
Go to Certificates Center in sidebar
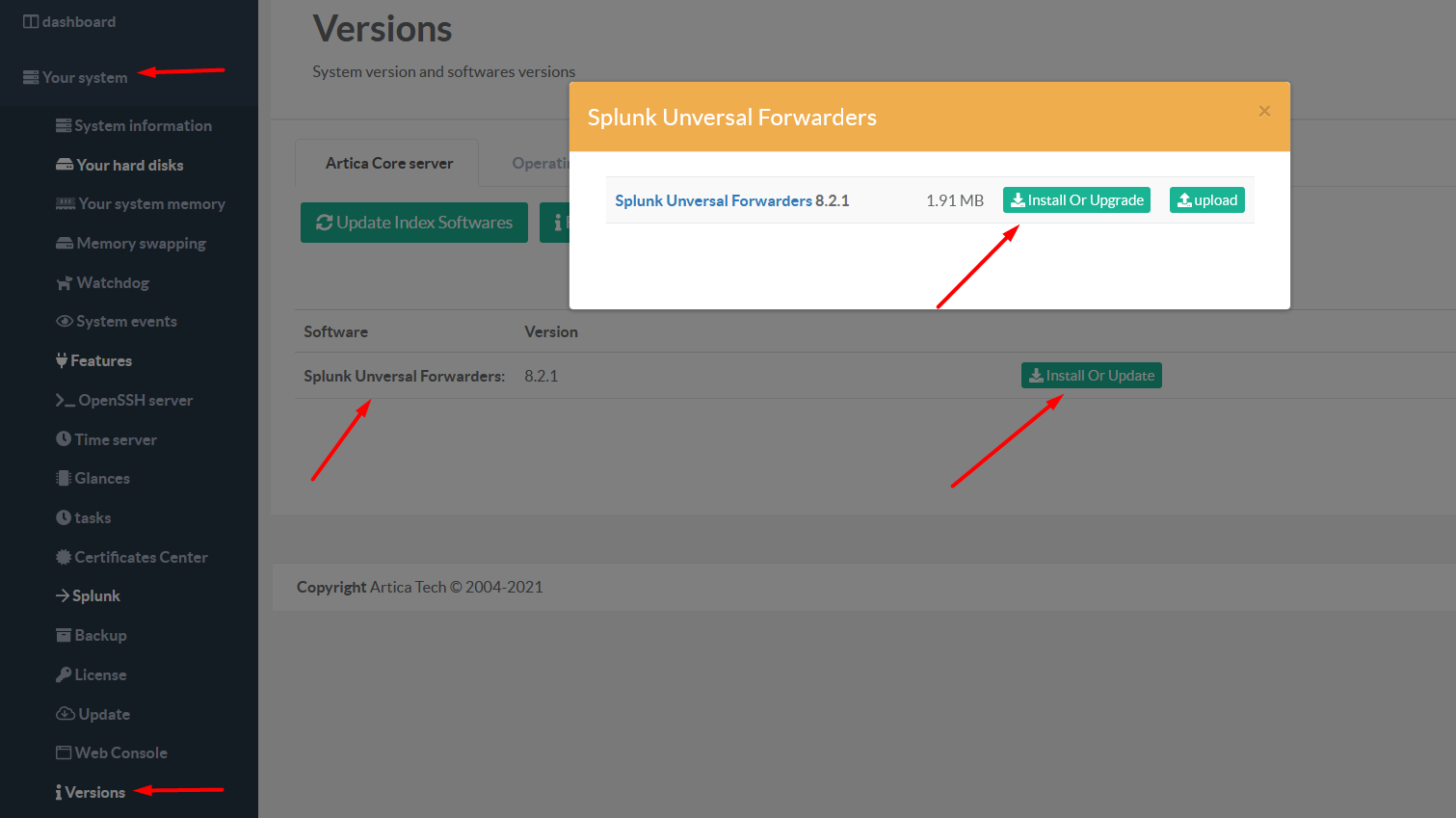click(x=141, y=558)
